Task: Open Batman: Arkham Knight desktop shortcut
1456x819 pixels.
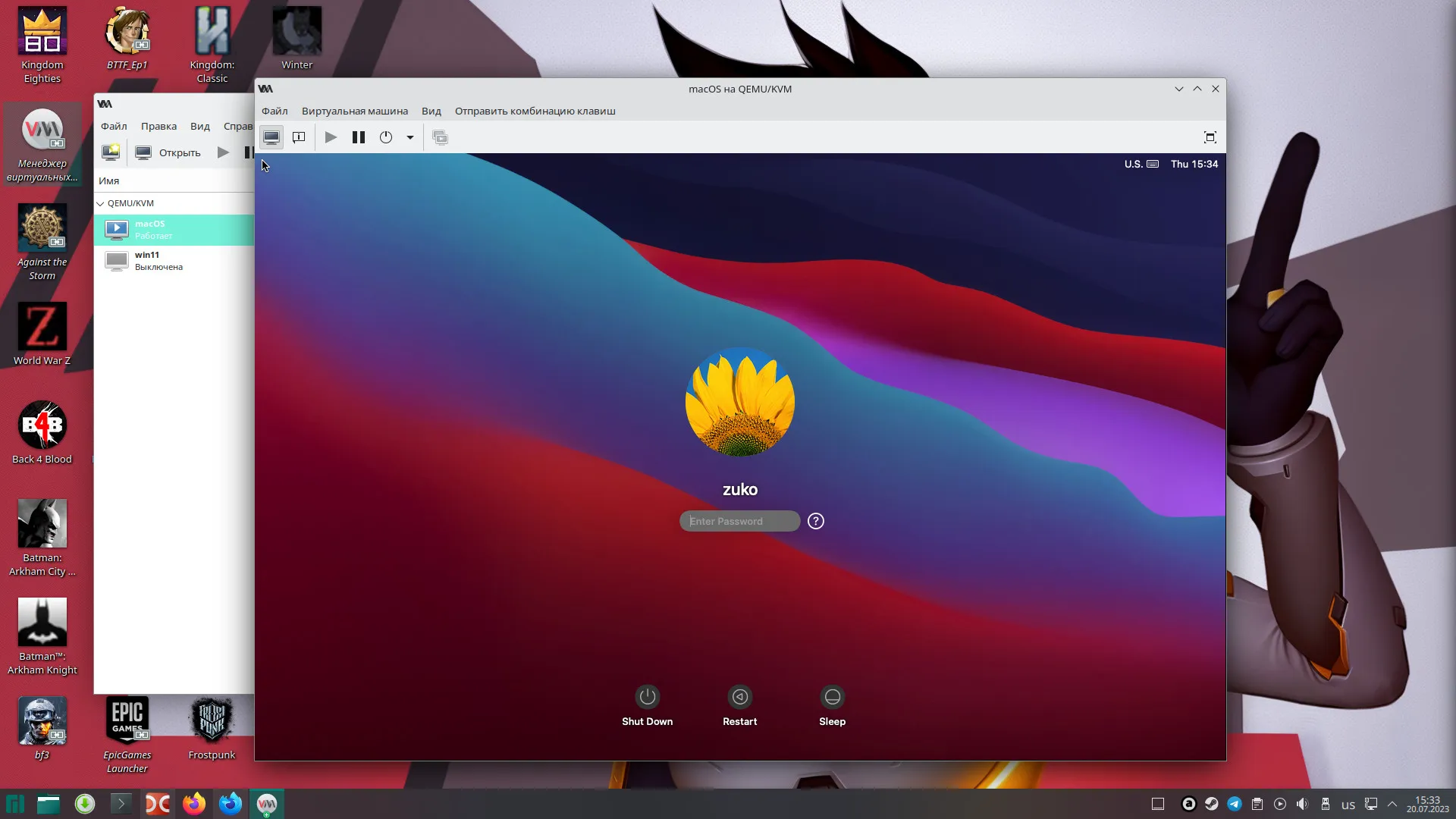Action: (x=42, y=637)
